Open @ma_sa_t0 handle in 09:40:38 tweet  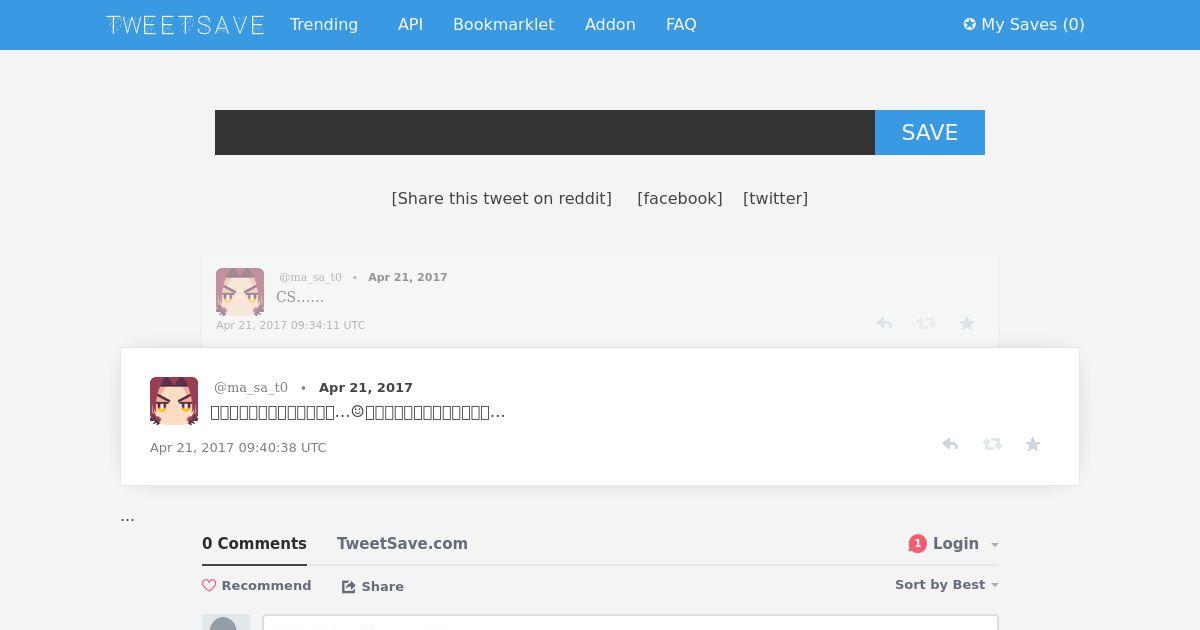(251, 387)
